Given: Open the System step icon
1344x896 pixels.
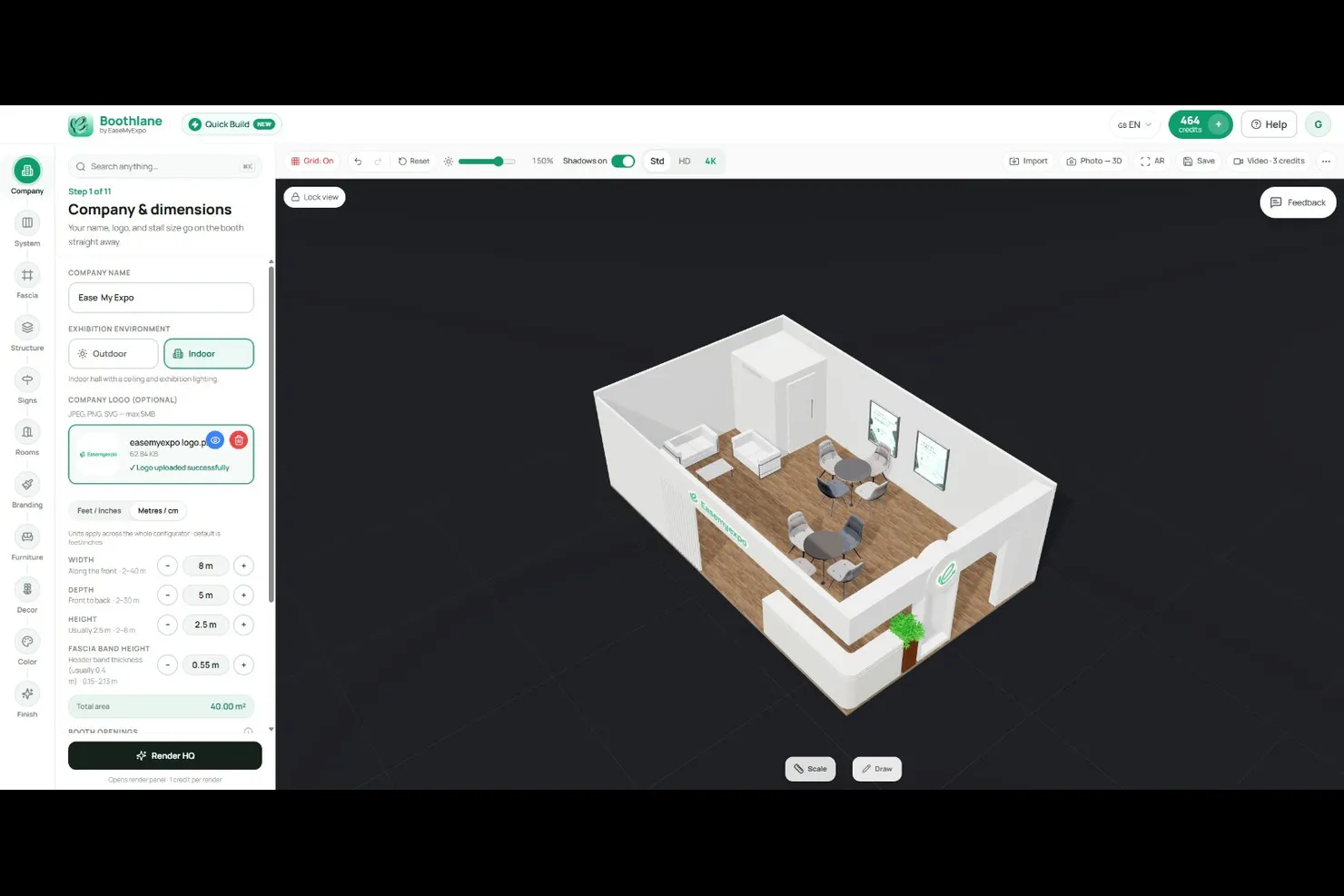Looking at the screenshot, I should 27,222.
